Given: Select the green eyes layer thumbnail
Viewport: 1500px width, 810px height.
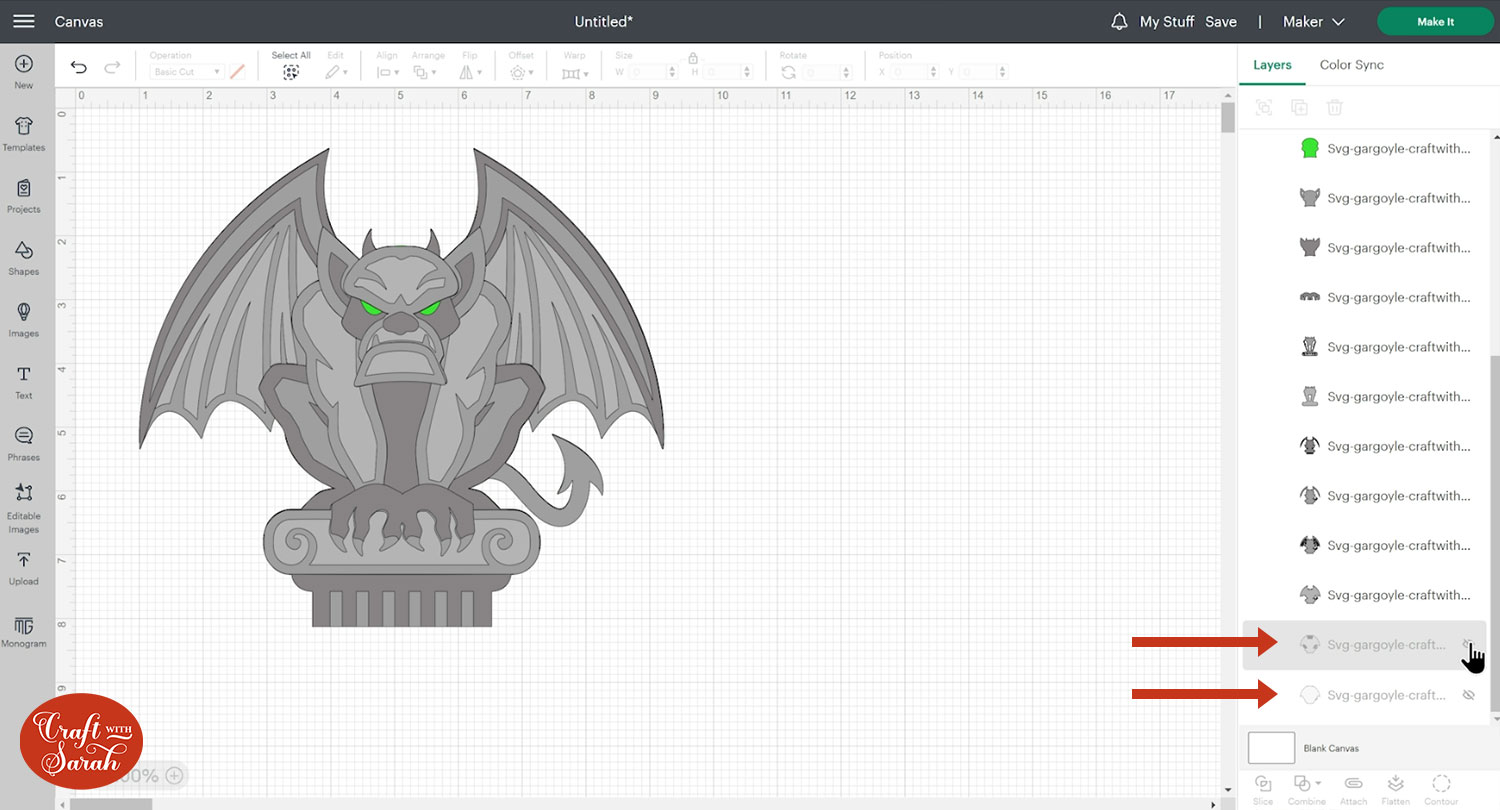Looking at the screenshot, I should point(1309,149).
